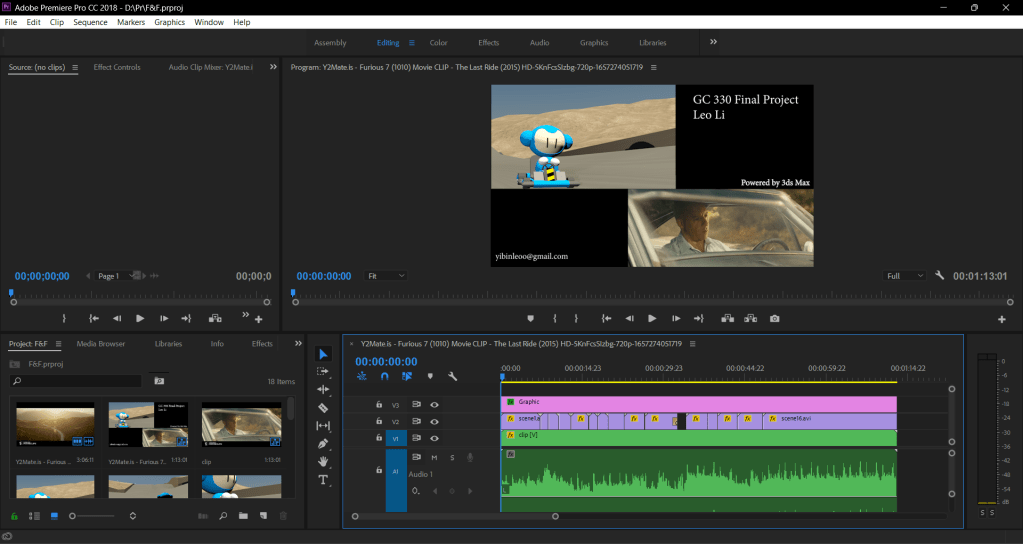The image size is (1023, 544).
Task: Click the Export Frame camera icon
Action: (x=775, y=318)
